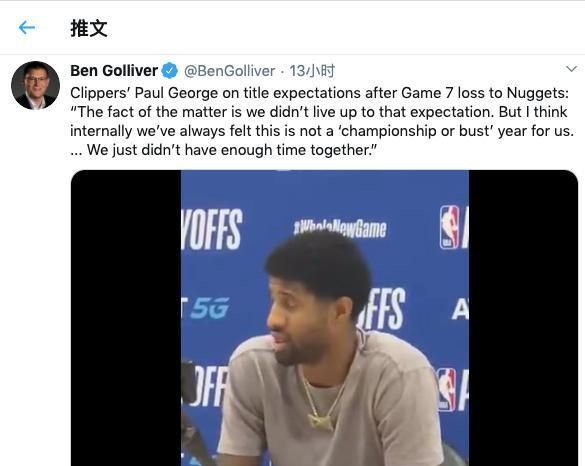Image resolution: width=585 pixels, height=466 pixels.
Task: Go back using the blue arrow
Action: click(27, 28)
